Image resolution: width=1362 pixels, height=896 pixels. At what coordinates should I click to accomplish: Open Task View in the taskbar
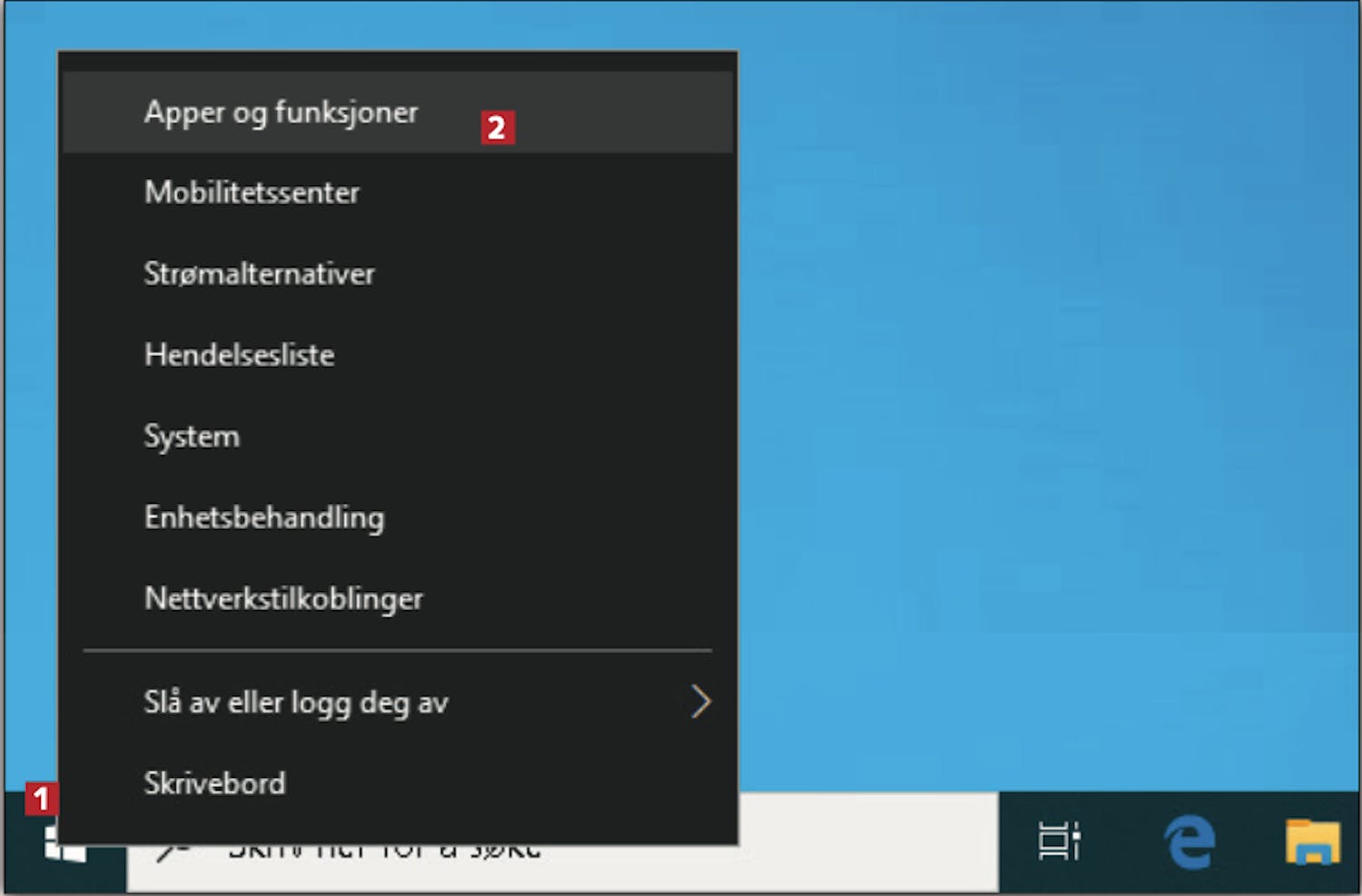(1059, 841)
